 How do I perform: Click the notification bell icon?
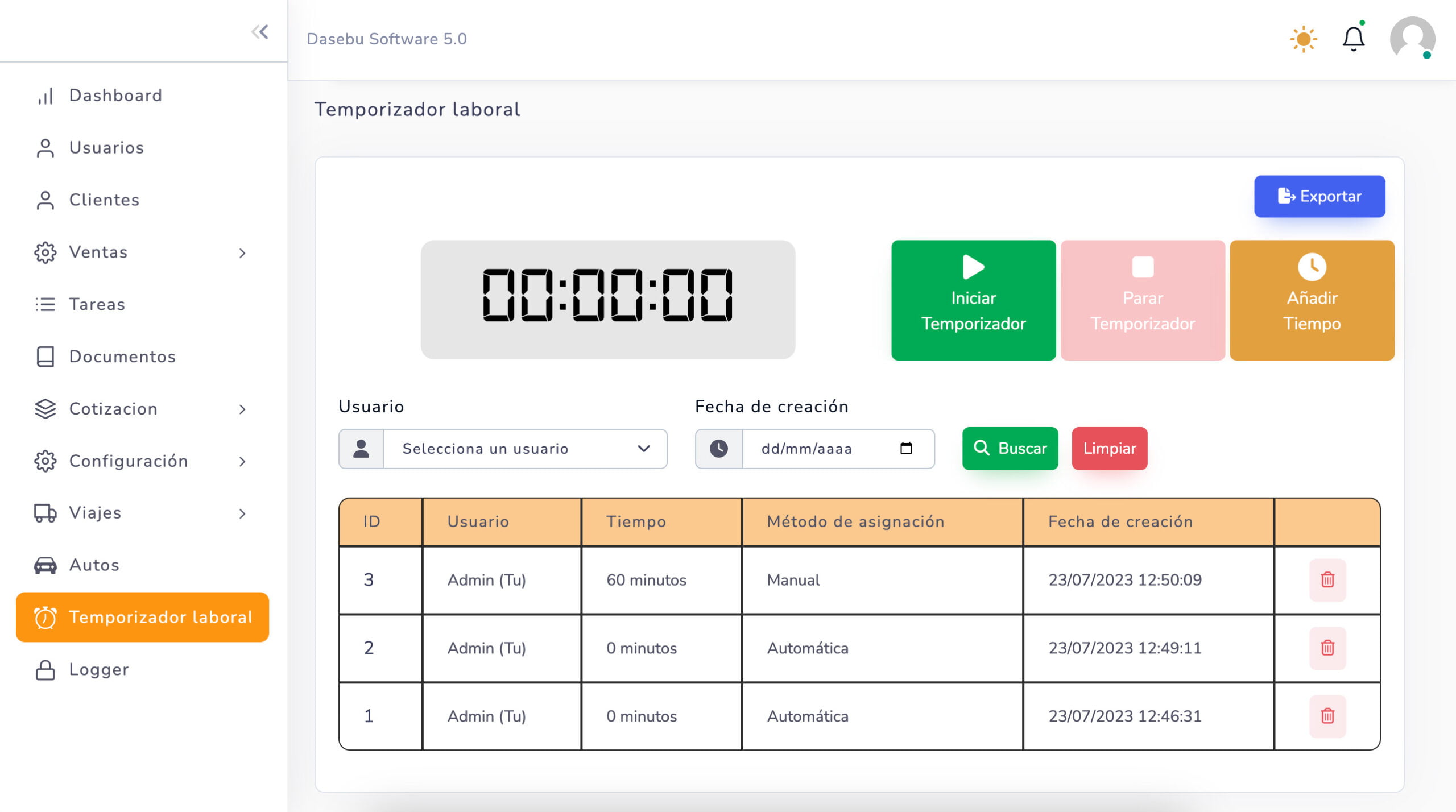point(1354,38)
